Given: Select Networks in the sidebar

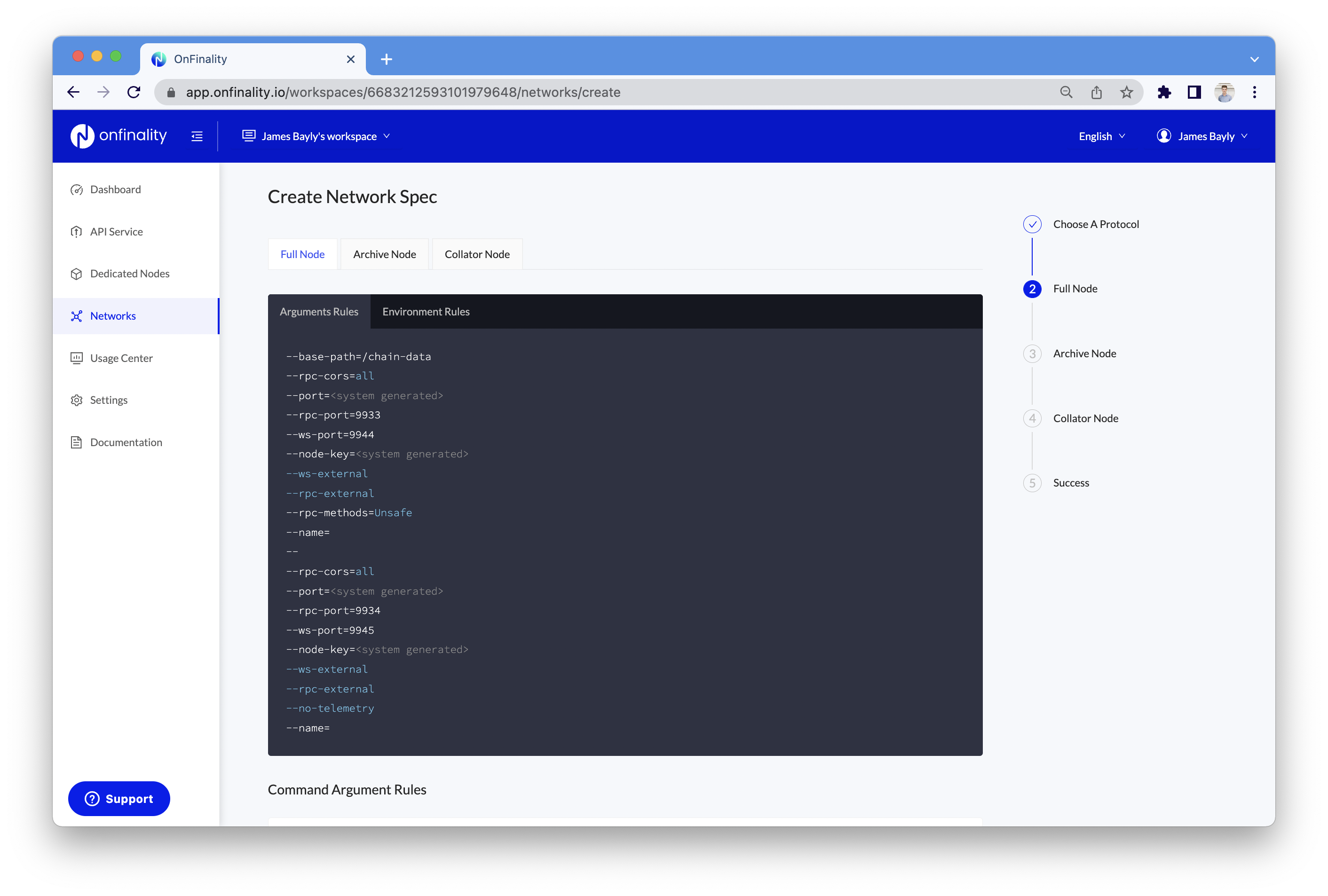Looking at the screenshot, I should pyautogui.click(x=112, y=316).
